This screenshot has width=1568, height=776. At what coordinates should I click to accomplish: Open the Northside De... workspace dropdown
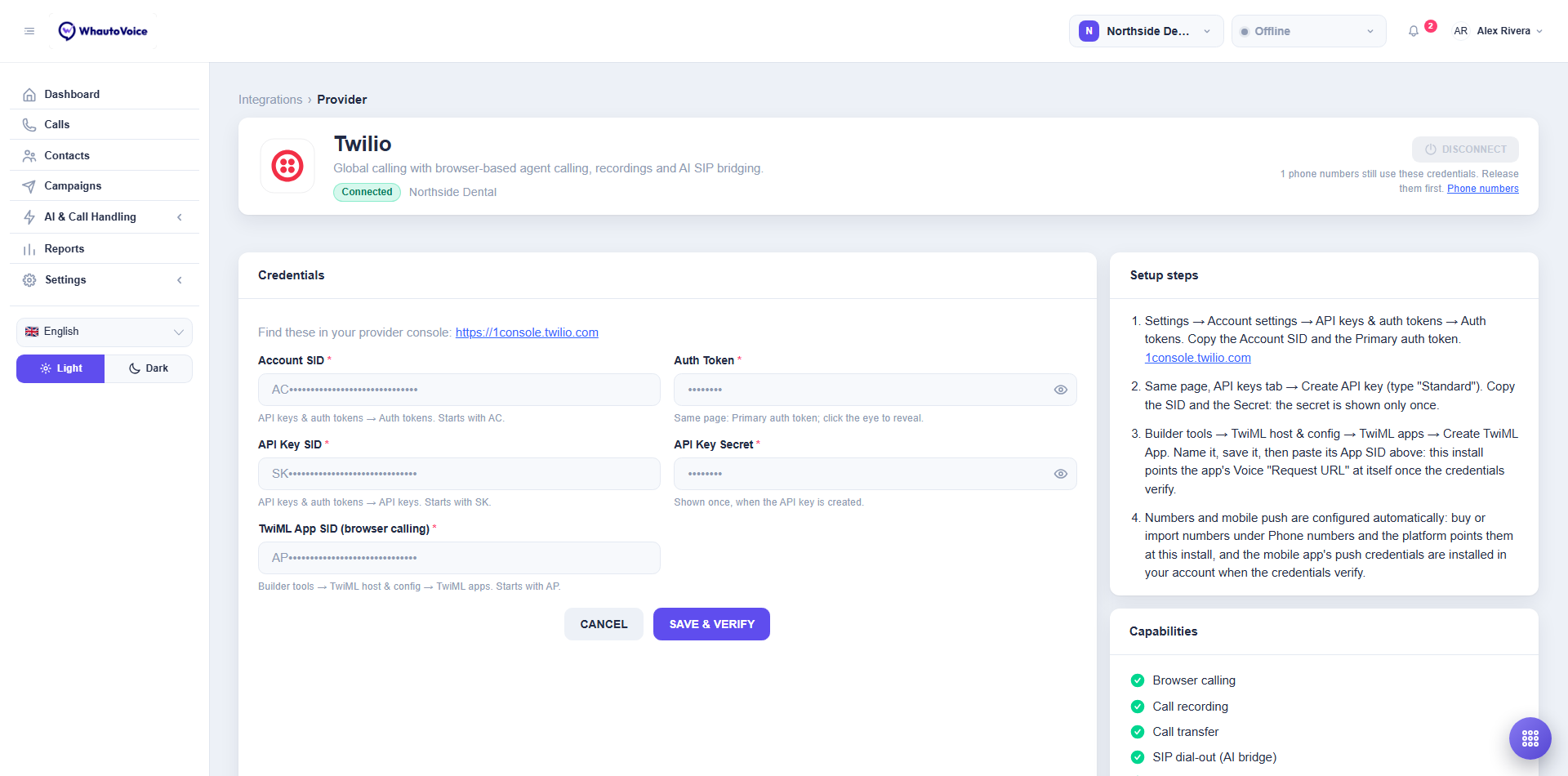[x=1146, y=31]
